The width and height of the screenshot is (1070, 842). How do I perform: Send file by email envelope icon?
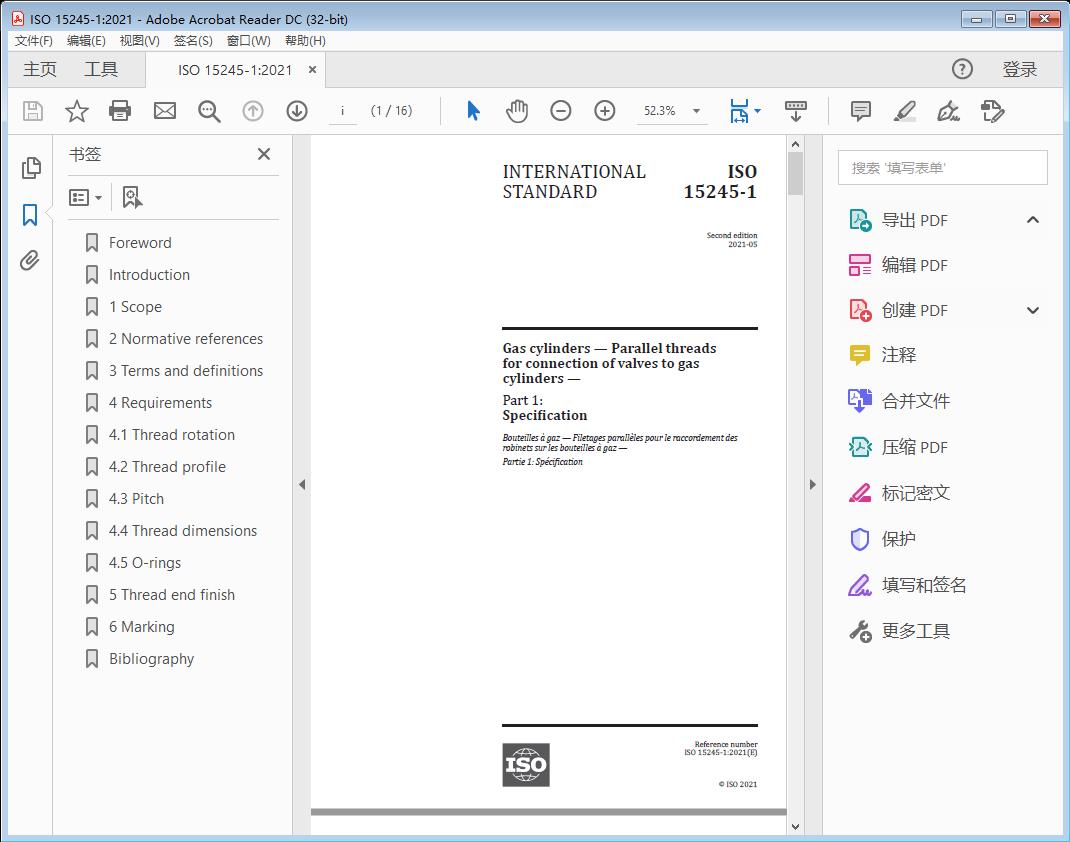pos(165,111)
